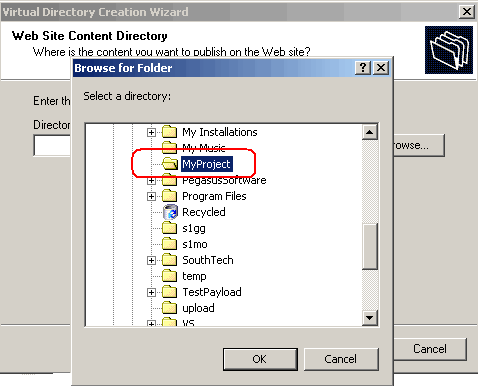Click Cancel in Browse for Folder dialog
Screen dimensions: 479x387
tap(341, 359)
